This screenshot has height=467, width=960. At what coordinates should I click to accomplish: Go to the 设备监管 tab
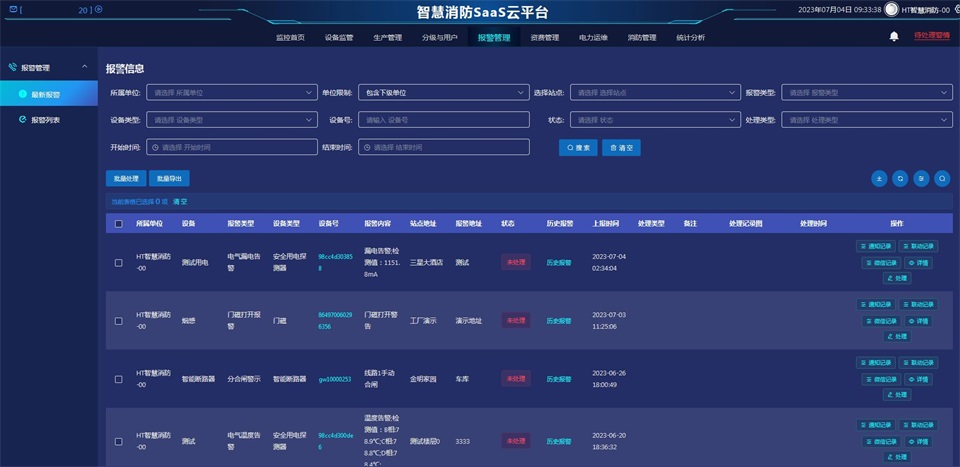pyautogui.click(x=339, y=37)
